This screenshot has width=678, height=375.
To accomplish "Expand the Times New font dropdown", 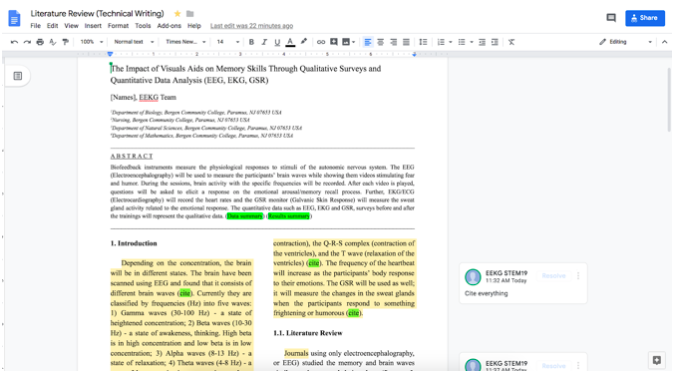I will pos(185,42).
